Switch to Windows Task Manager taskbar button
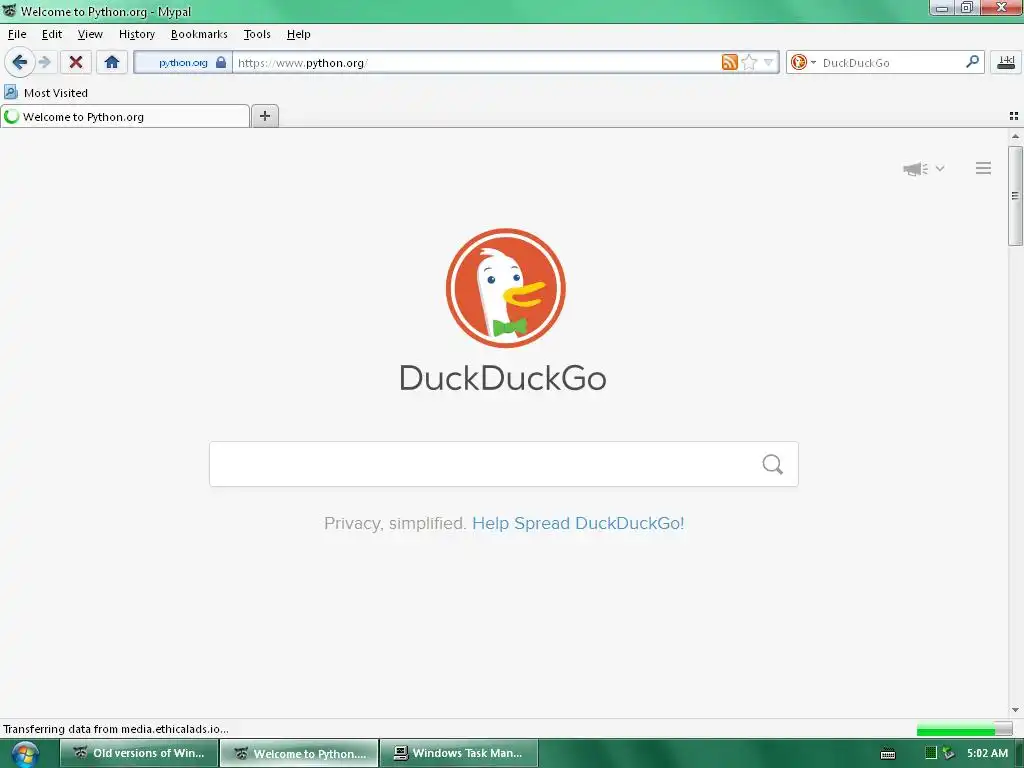The height and width of the screenshot is (768, 1024). pyautogui.click(x=459, y=753)
